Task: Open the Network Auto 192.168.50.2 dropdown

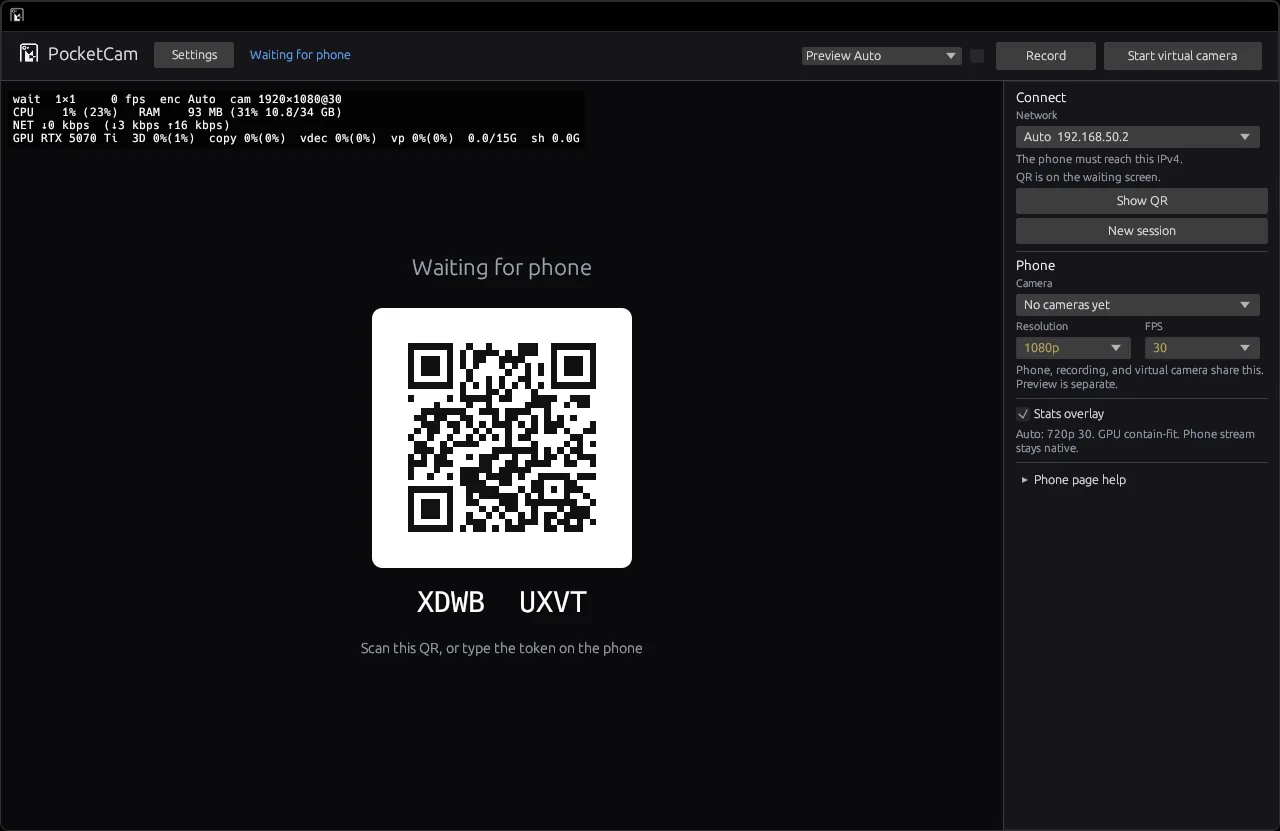Action: click(1138, 137)
